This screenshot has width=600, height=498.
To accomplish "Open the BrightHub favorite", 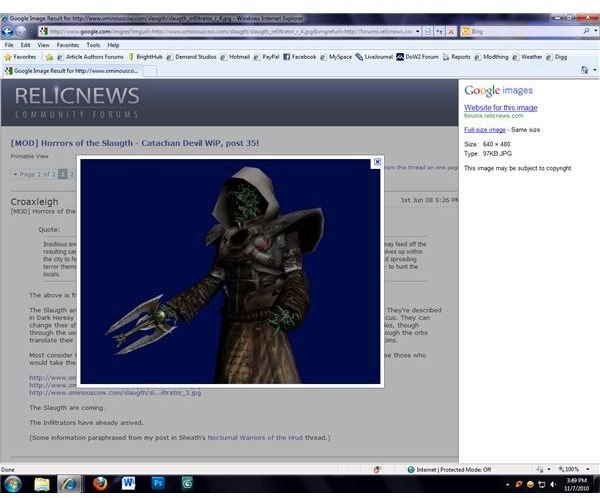I will click(x=145, y=57).
